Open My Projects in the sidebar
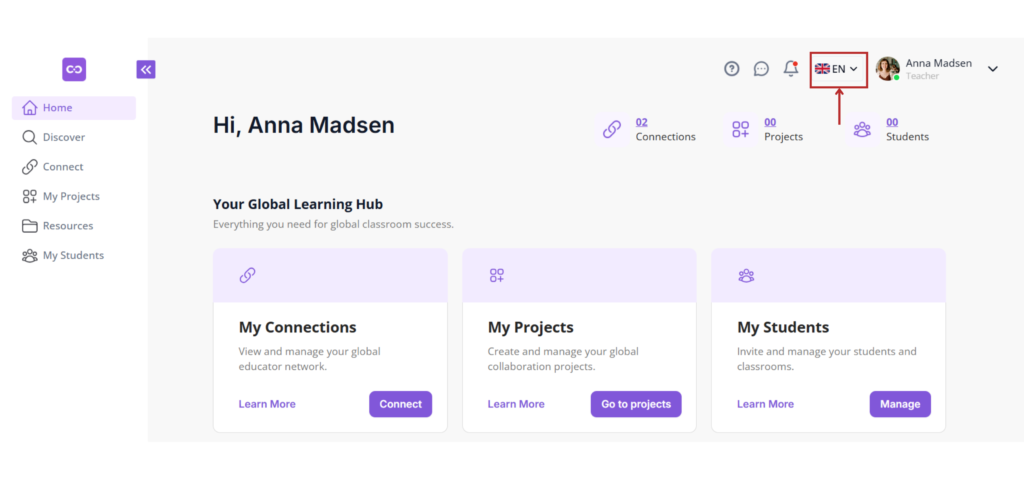Image resolution: width=1024 pixels, height=480 pixels. (70, 196)
